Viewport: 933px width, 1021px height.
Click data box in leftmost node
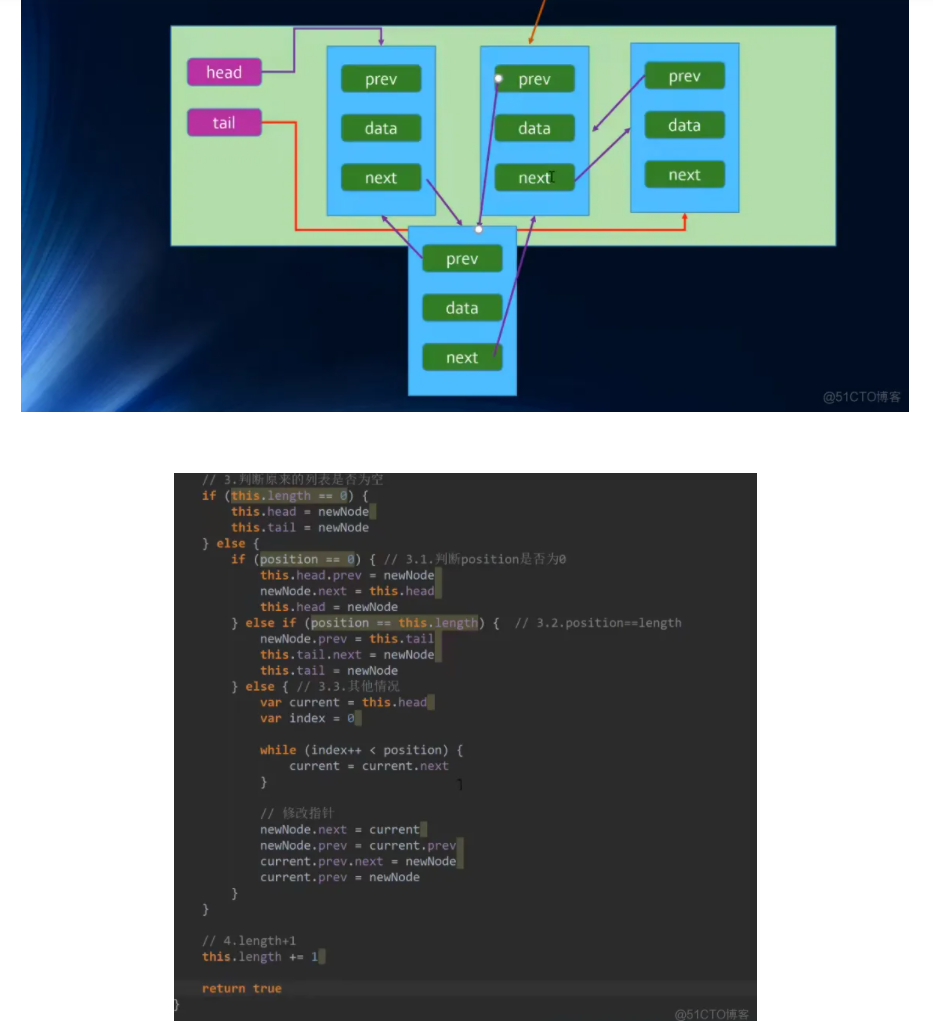click(x=381, y=128)
